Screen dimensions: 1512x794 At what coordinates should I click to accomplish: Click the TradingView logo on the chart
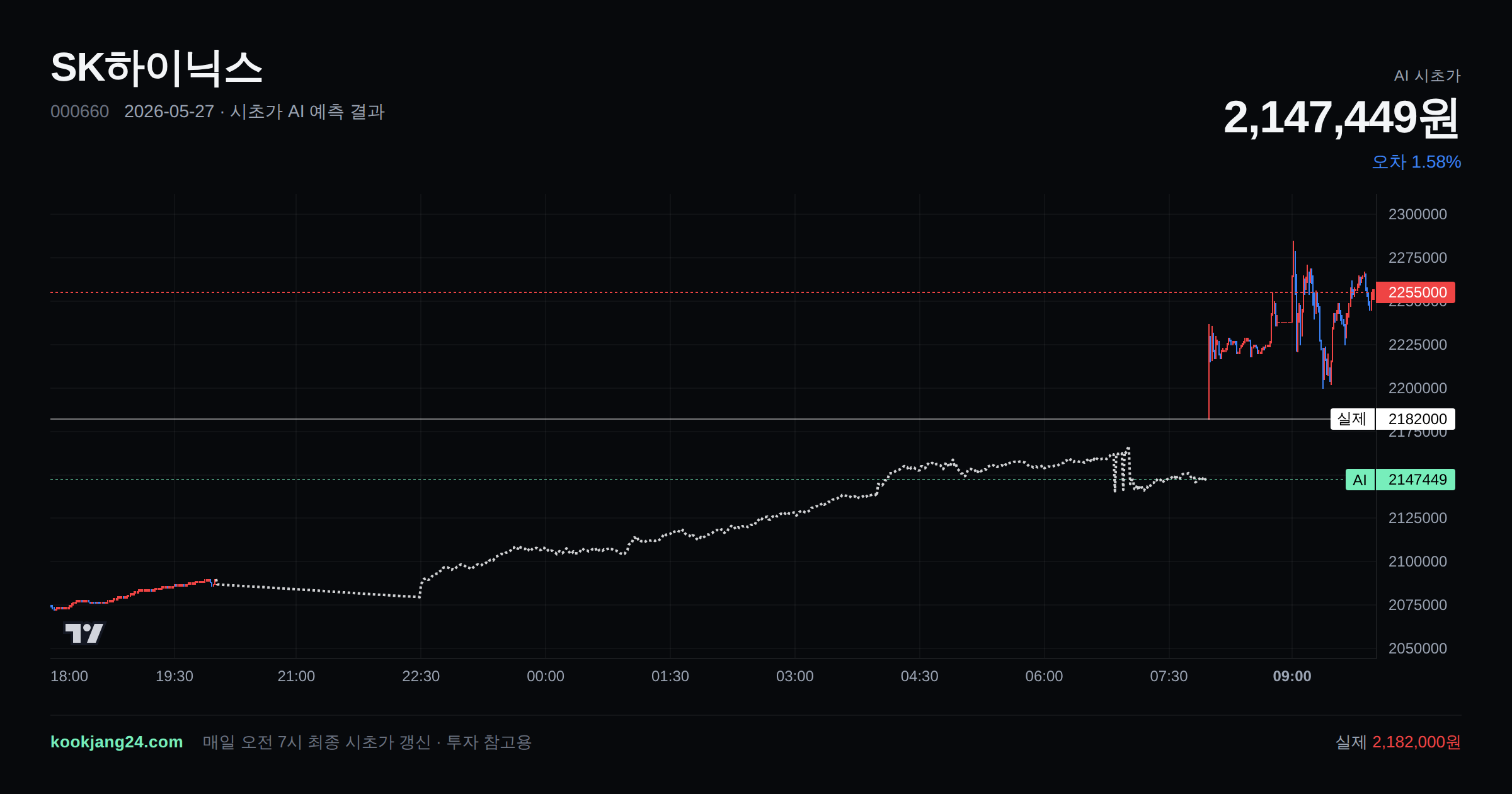coord(84,633)
